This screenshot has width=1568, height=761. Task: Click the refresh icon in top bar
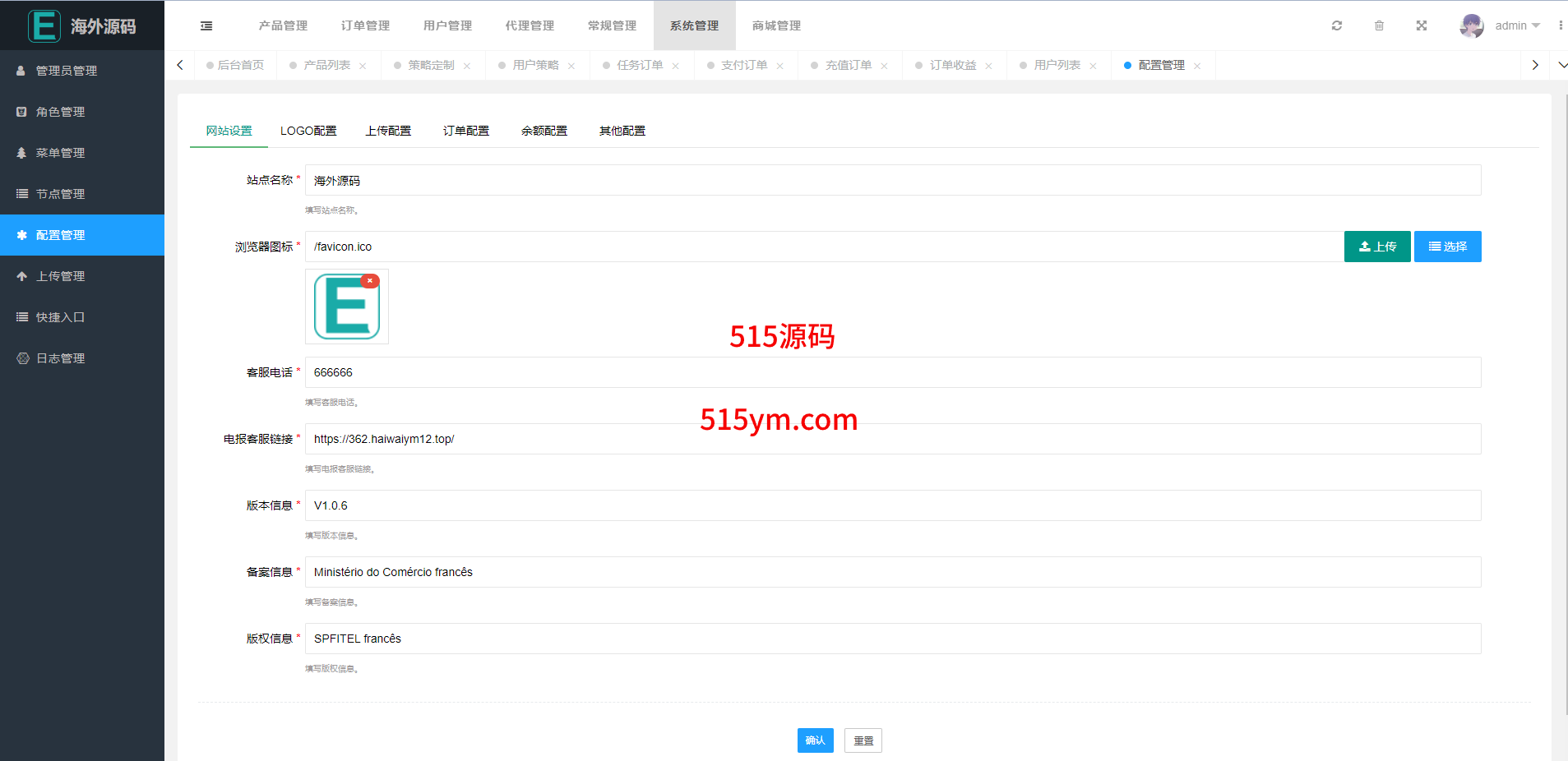click(x=1337, y=25)
